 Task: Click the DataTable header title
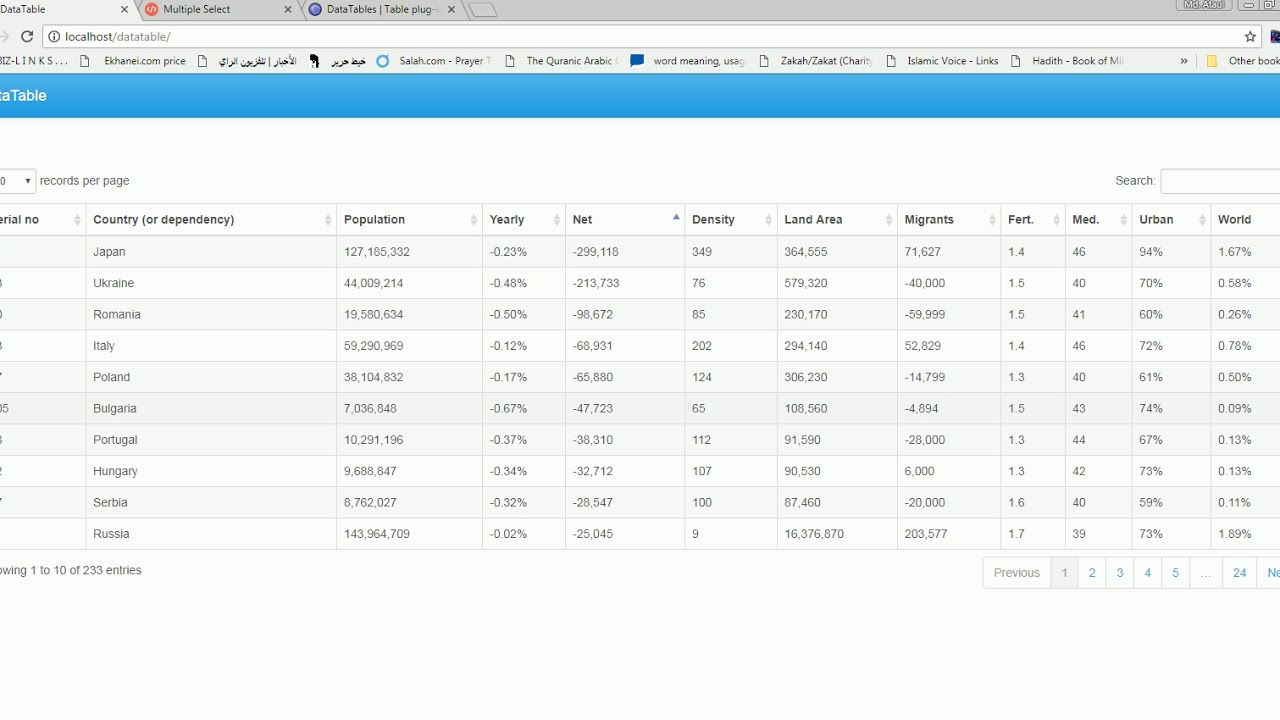click(23, 96)
